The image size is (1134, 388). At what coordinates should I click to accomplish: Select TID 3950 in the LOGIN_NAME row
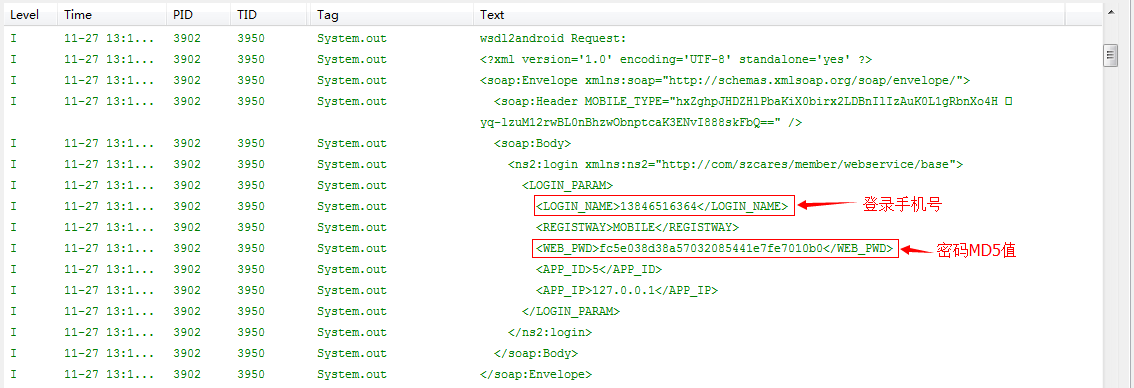[x=251, y=206]
